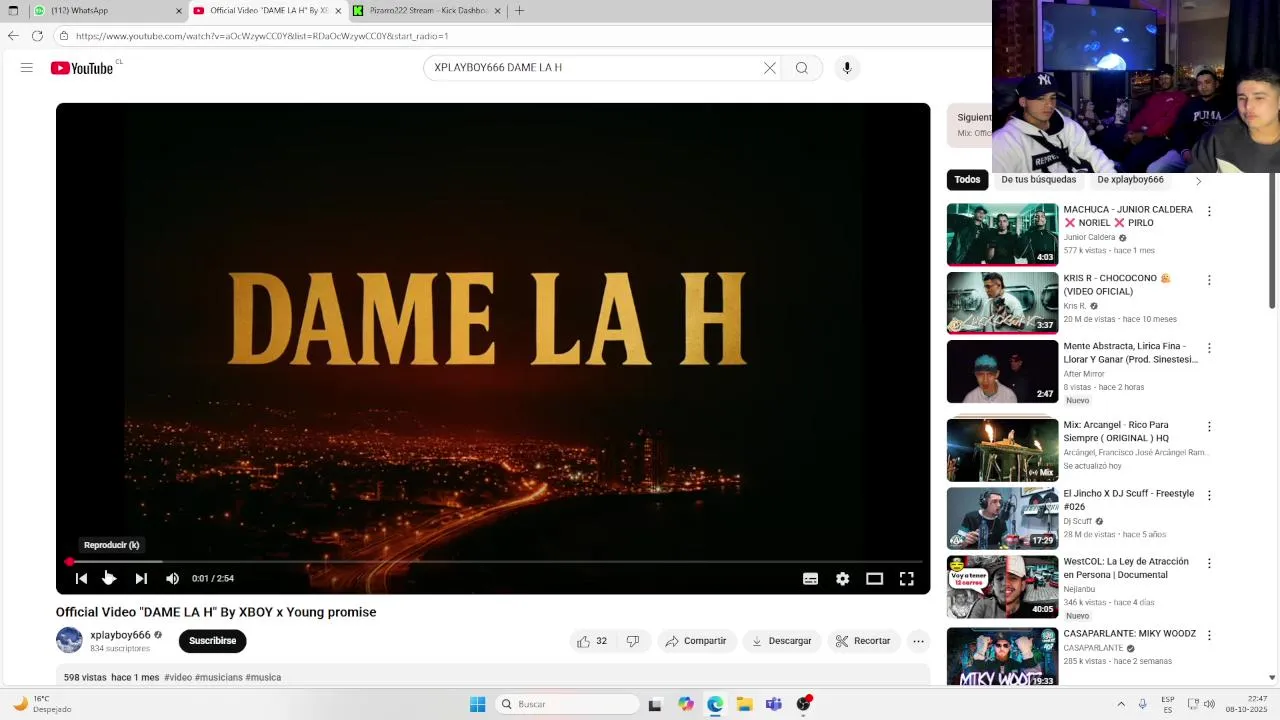Viewport: 1280px width, 720px height.
Task: Select the De xplayboy666 chip
Action: (1130, 180)
